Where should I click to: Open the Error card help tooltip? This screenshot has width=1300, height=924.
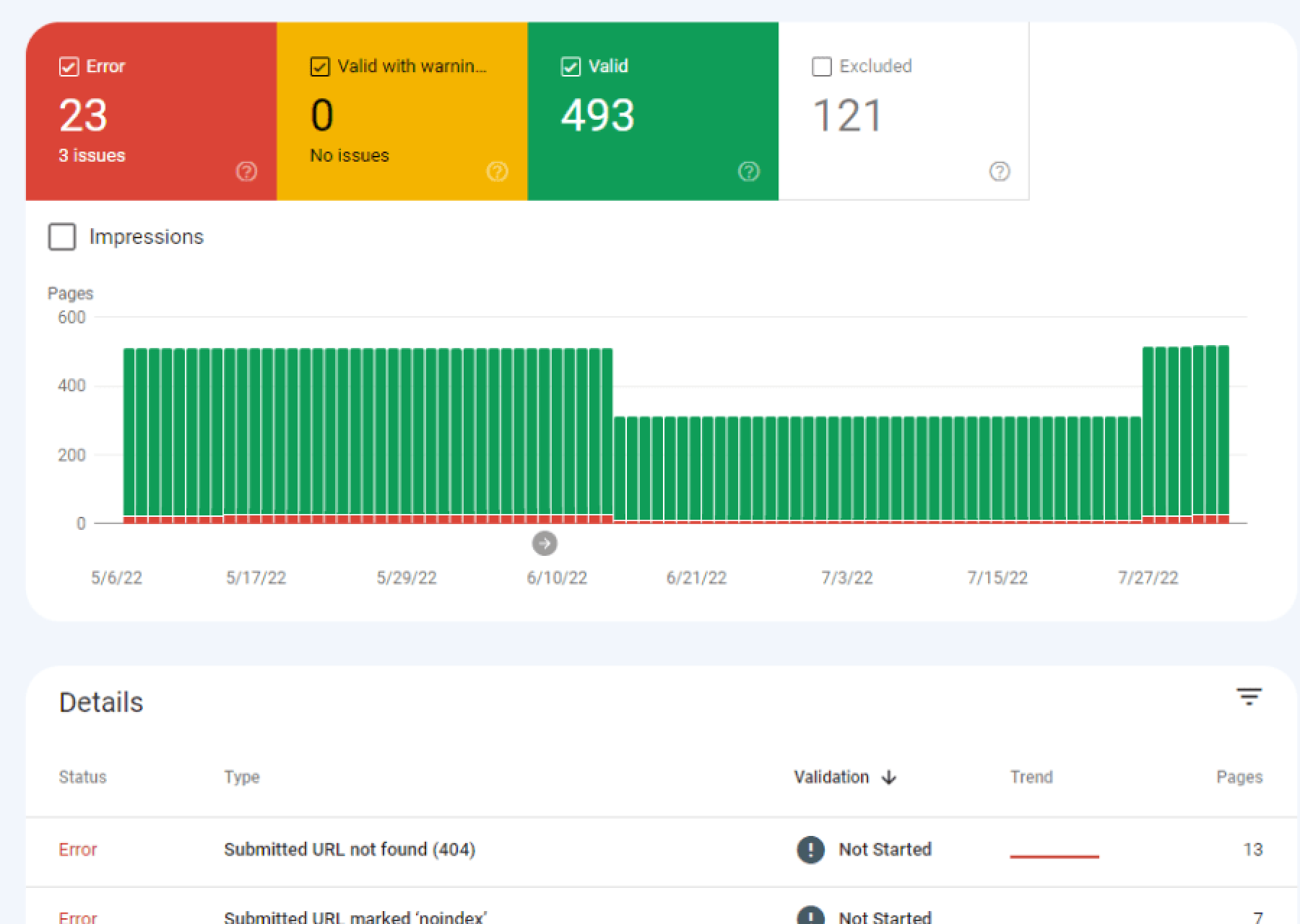[x=247, y=173]
